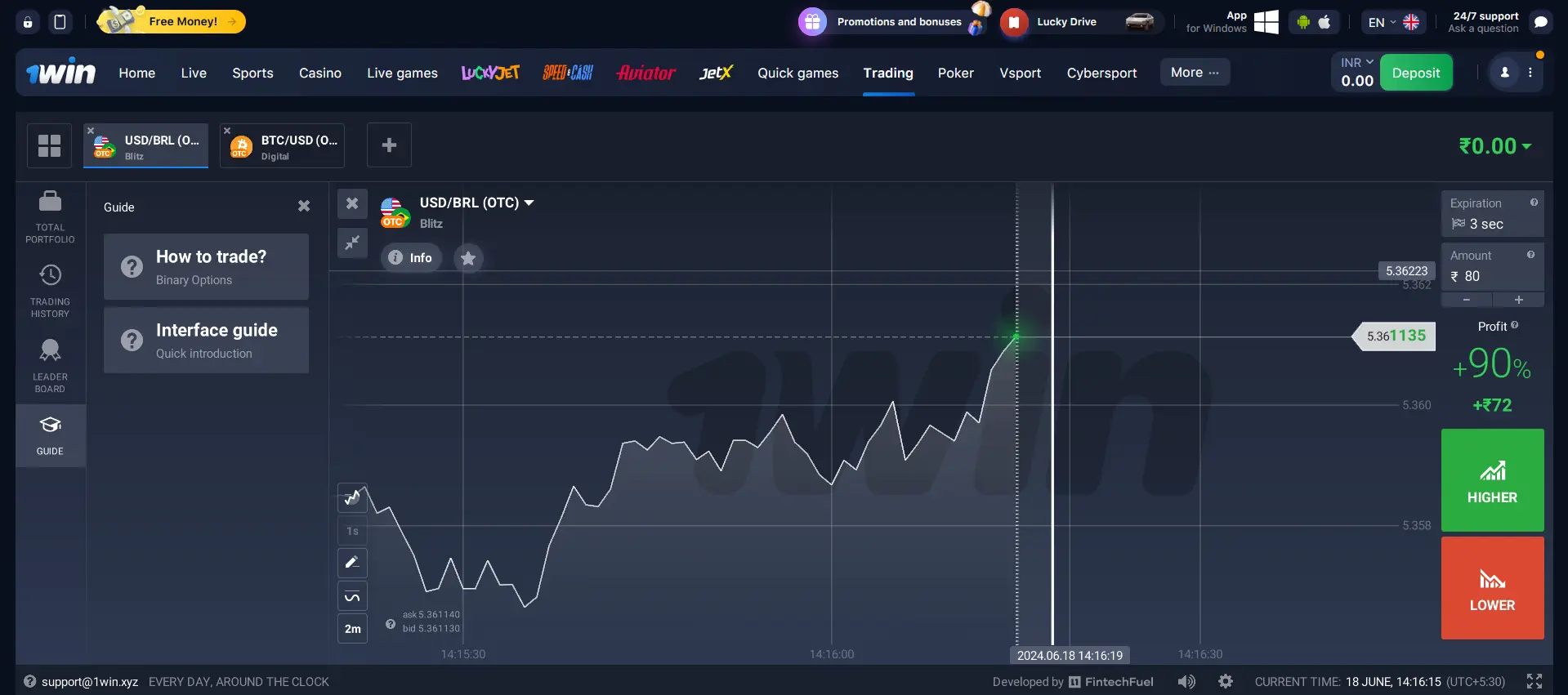Open the user profile icon
The image size is (1568, 695).
pyautogui.click(x=1504, y=73)
